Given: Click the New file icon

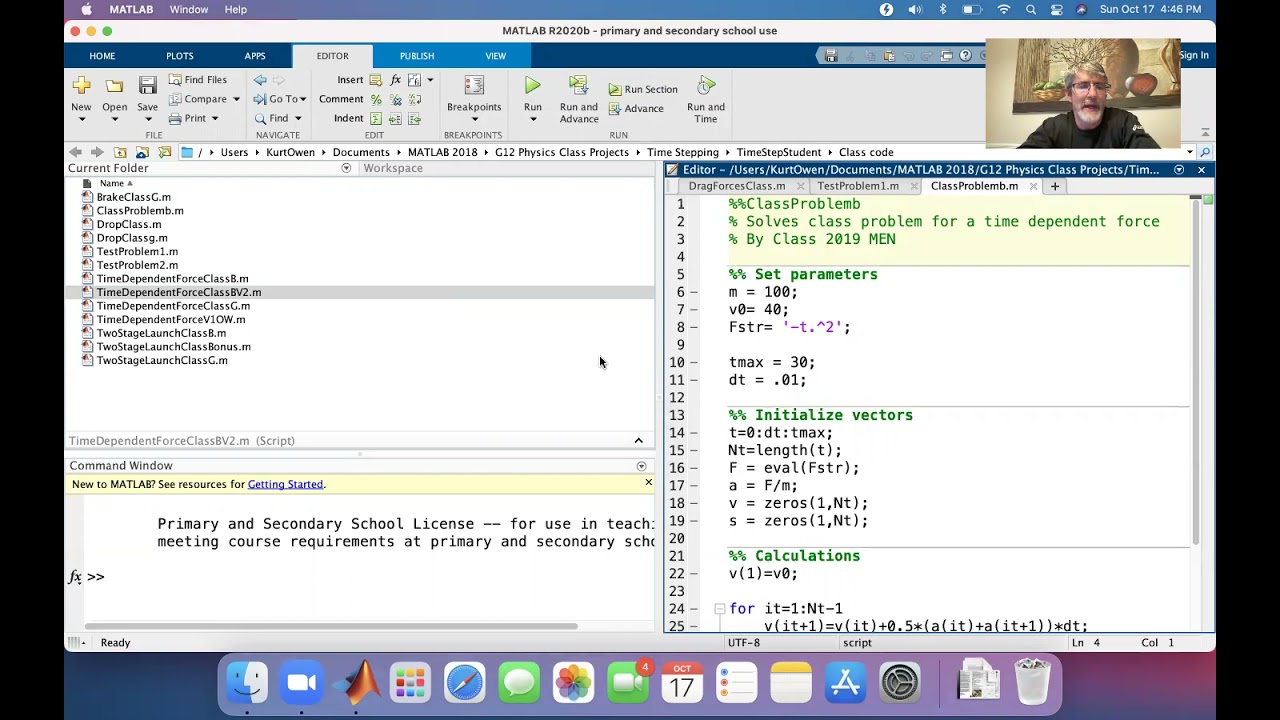Looking at the screenshot, I should (x=81, y=86).
